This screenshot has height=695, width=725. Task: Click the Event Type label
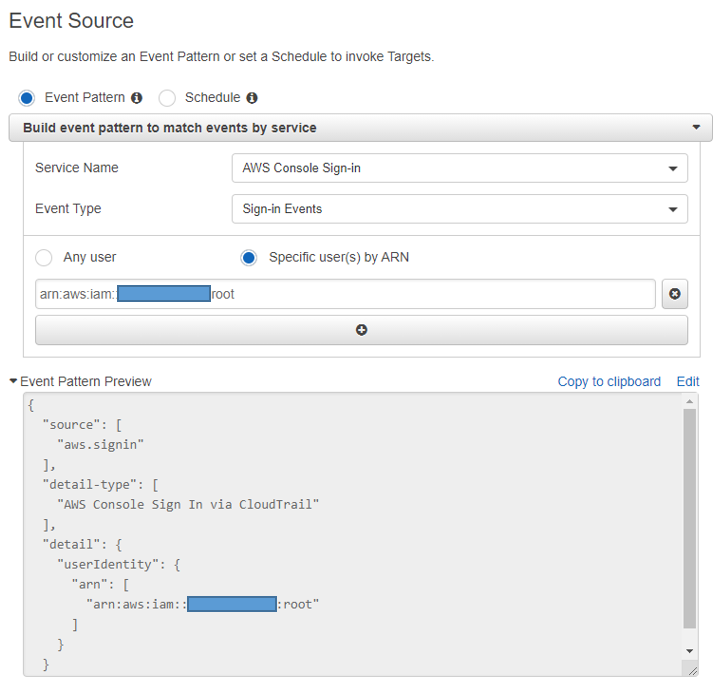point(68,209)
